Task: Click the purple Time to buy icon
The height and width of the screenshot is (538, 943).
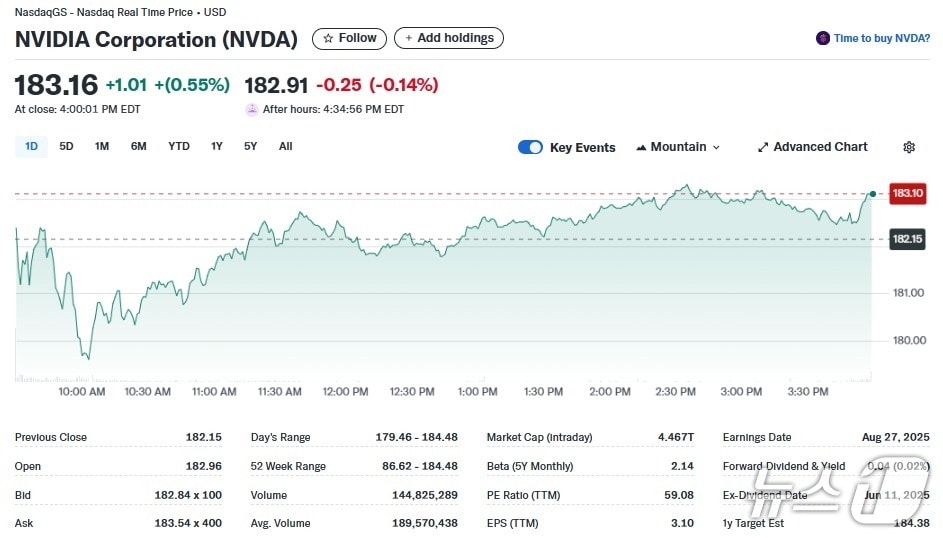Action: 823,38
